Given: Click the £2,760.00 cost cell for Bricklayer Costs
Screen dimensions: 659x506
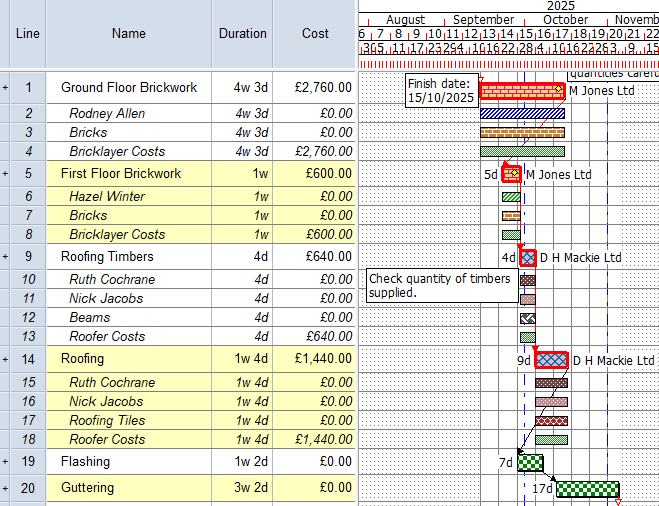Looking at the screenshot, I should (315, 152).
